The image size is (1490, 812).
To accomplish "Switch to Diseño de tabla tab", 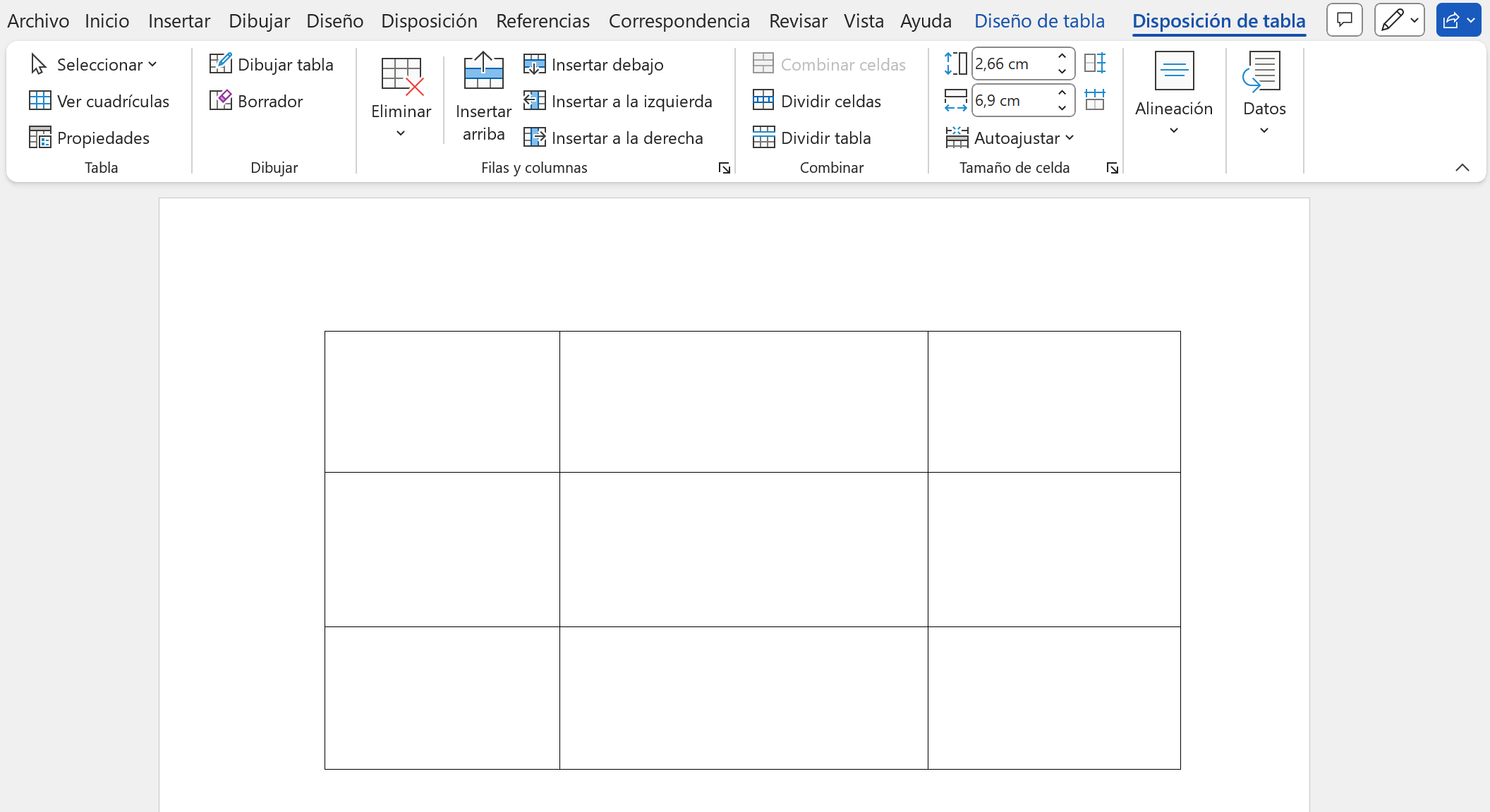I will pos(1039,20).
